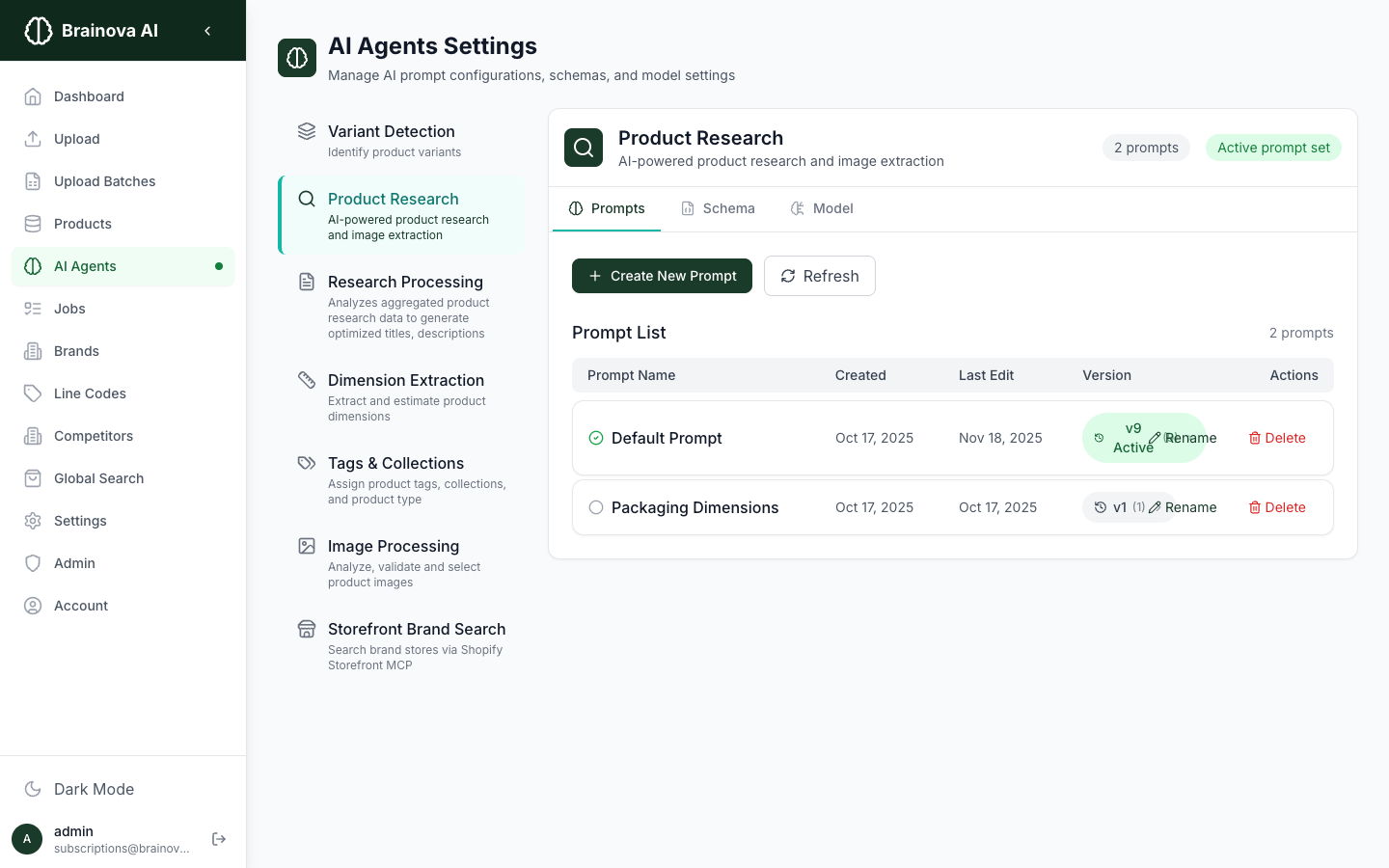1389x868 pixels.
Task: Click the admin account avatar
Action: pos(26,839)
